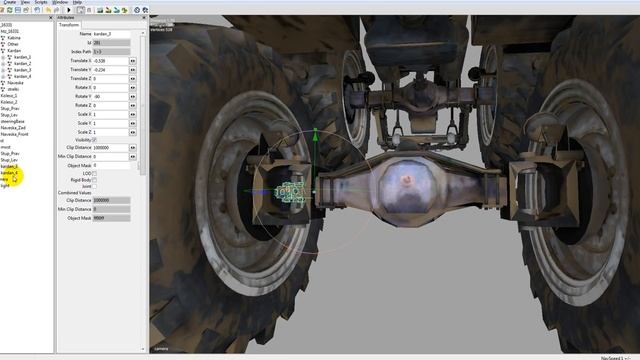Click the Rotate X arrow stepper button
This screenshot has width=640, height=360.
point(133,88)
